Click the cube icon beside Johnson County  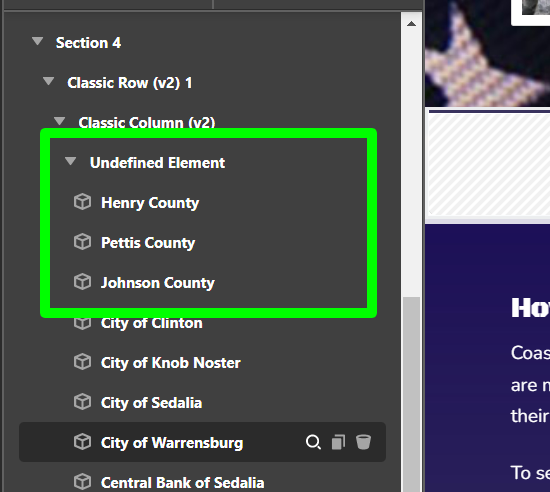coord(82,282)
